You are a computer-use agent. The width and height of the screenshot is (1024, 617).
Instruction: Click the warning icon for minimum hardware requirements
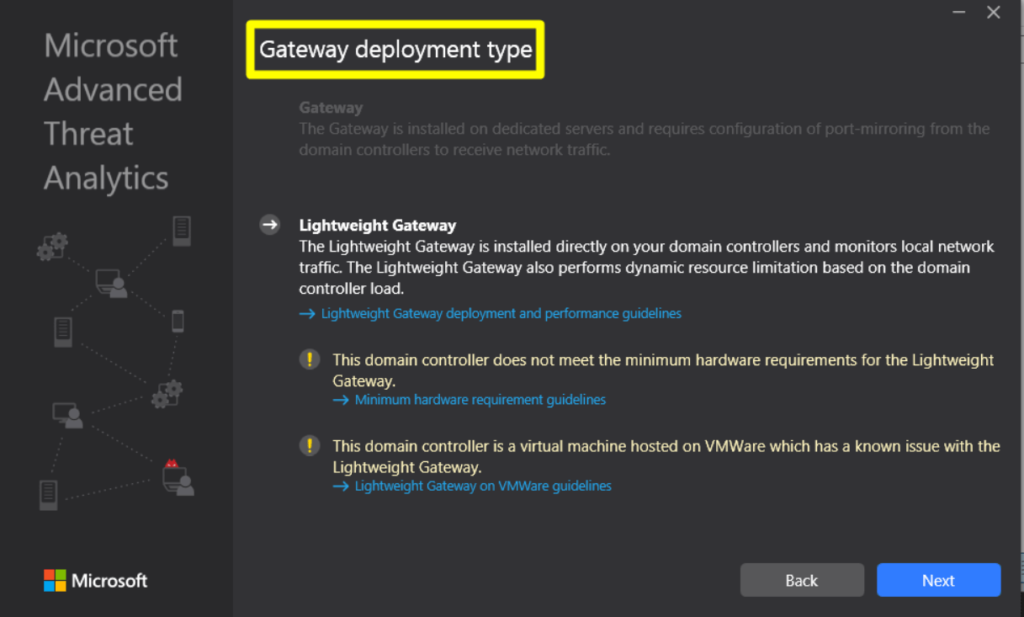[310, 360]
